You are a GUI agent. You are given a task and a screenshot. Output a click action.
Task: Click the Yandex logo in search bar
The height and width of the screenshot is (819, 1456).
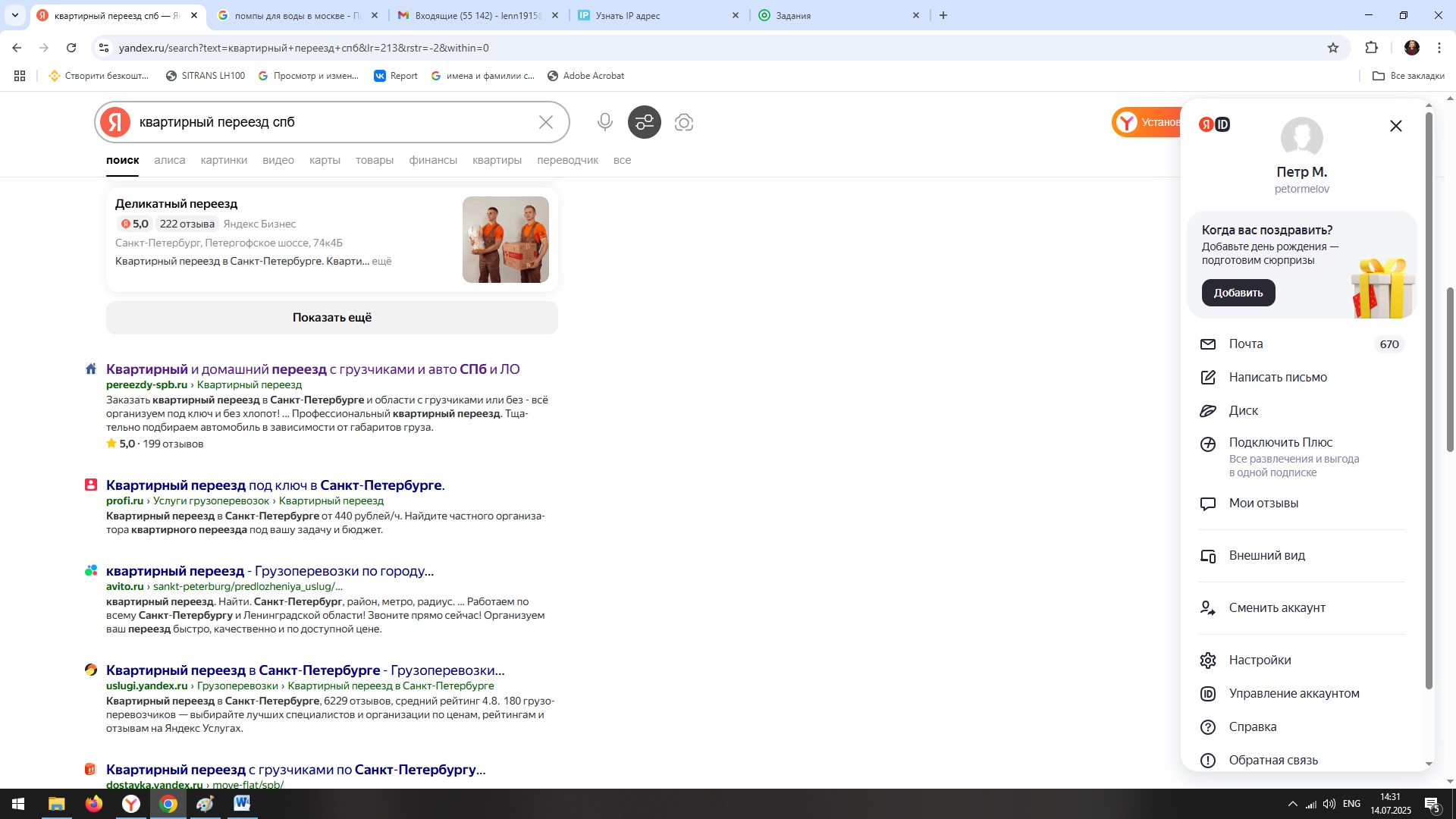pos(115,122)
